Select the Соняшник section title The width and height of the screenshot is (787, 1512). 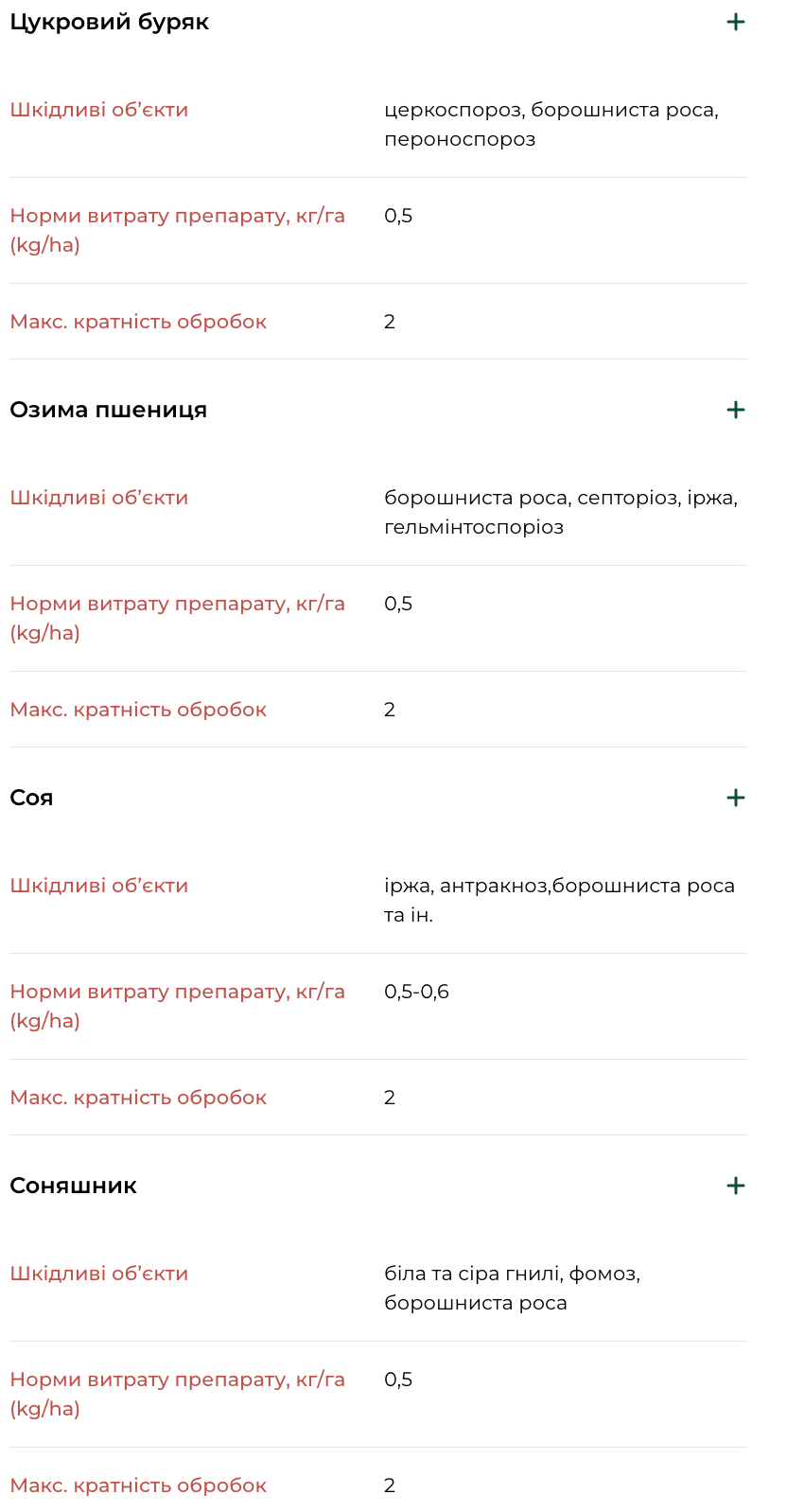coord(76,1185)
